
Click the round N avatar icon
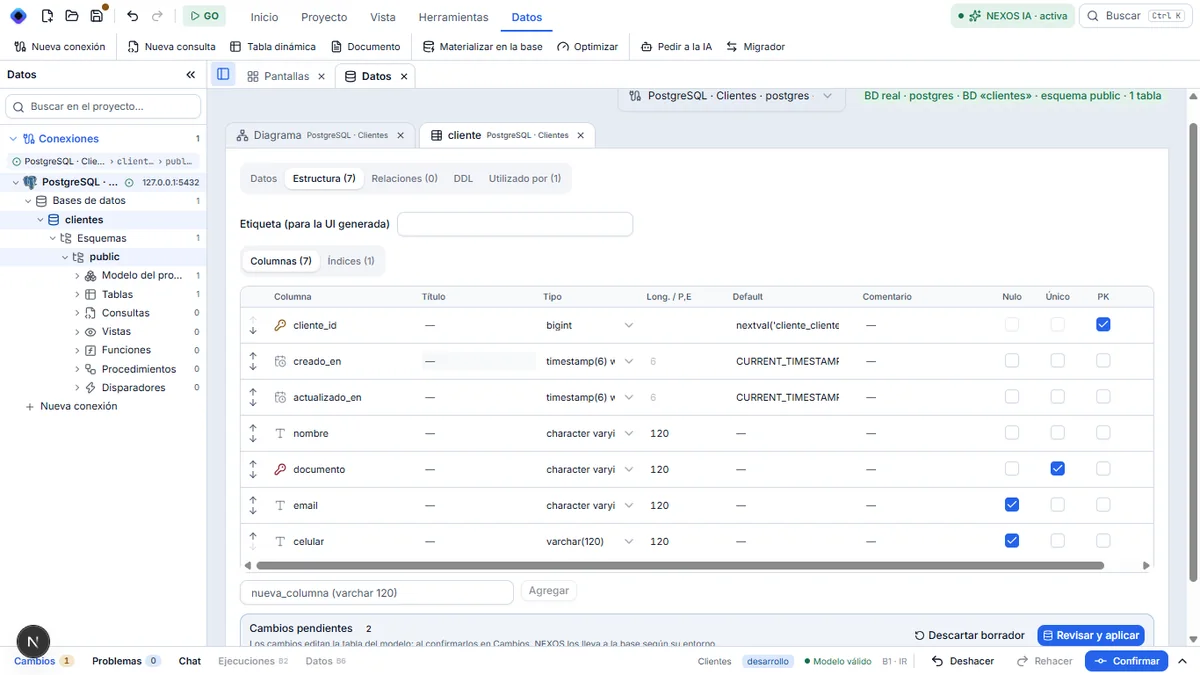pyautogui.click(x=34, y=642)
